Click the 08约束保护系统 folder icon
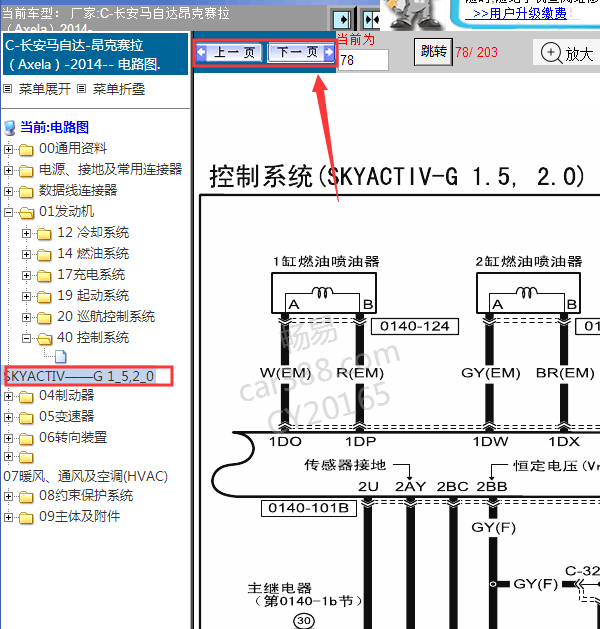Screen dimensions: 600x629 (26, 497)
